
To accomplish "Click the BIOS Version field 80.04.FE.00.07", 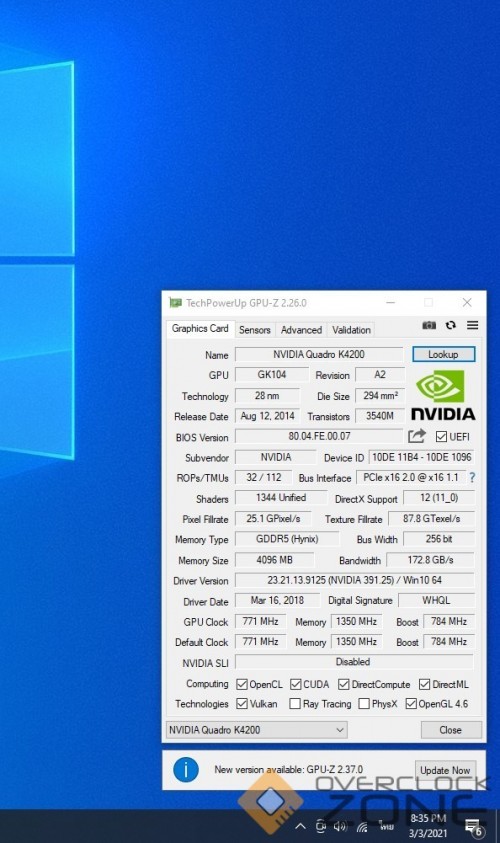I will [x=319, y=436].
